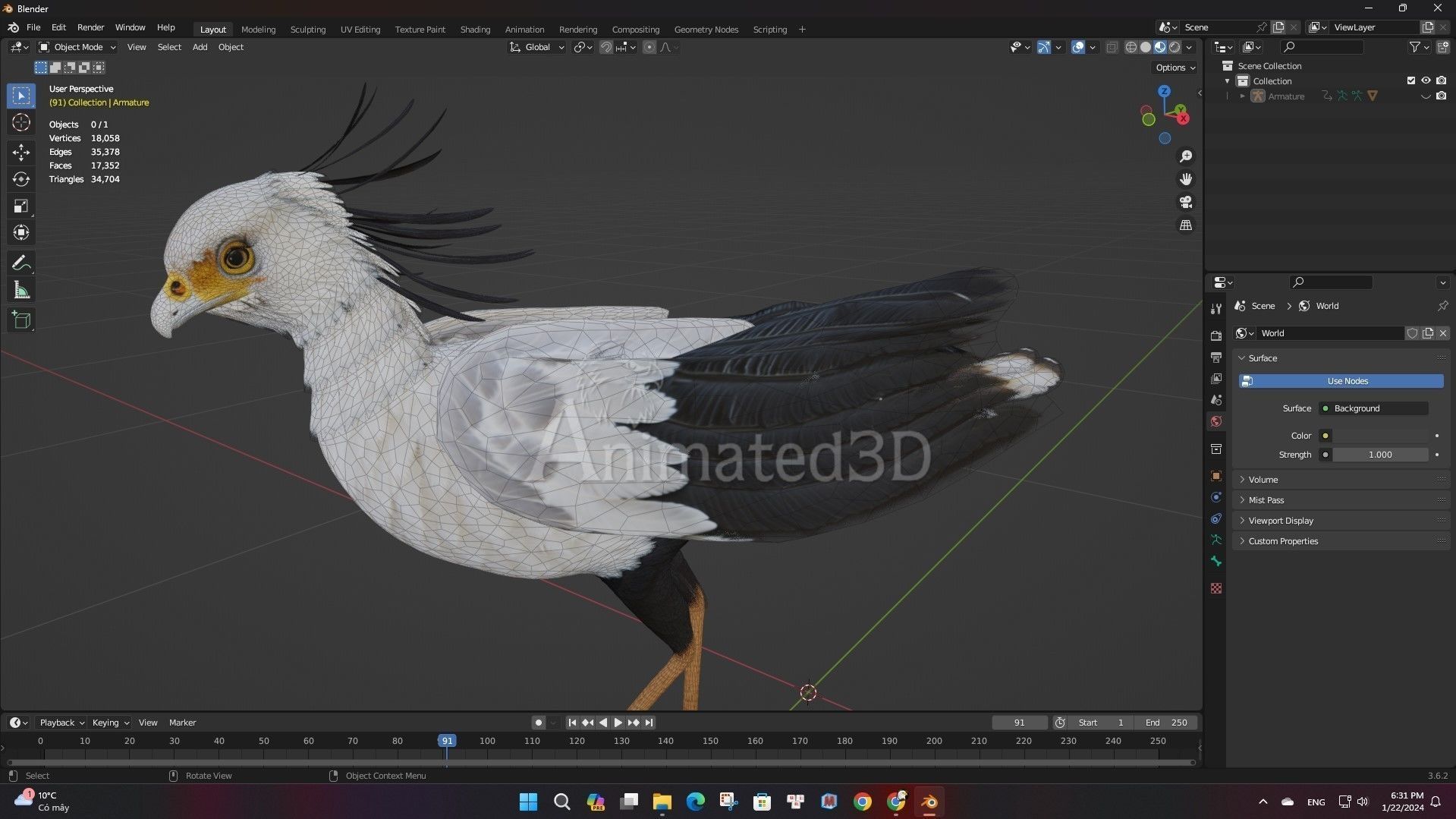Activate the Select Box tool
1456x819 pixels.
(x=21, y=96)
